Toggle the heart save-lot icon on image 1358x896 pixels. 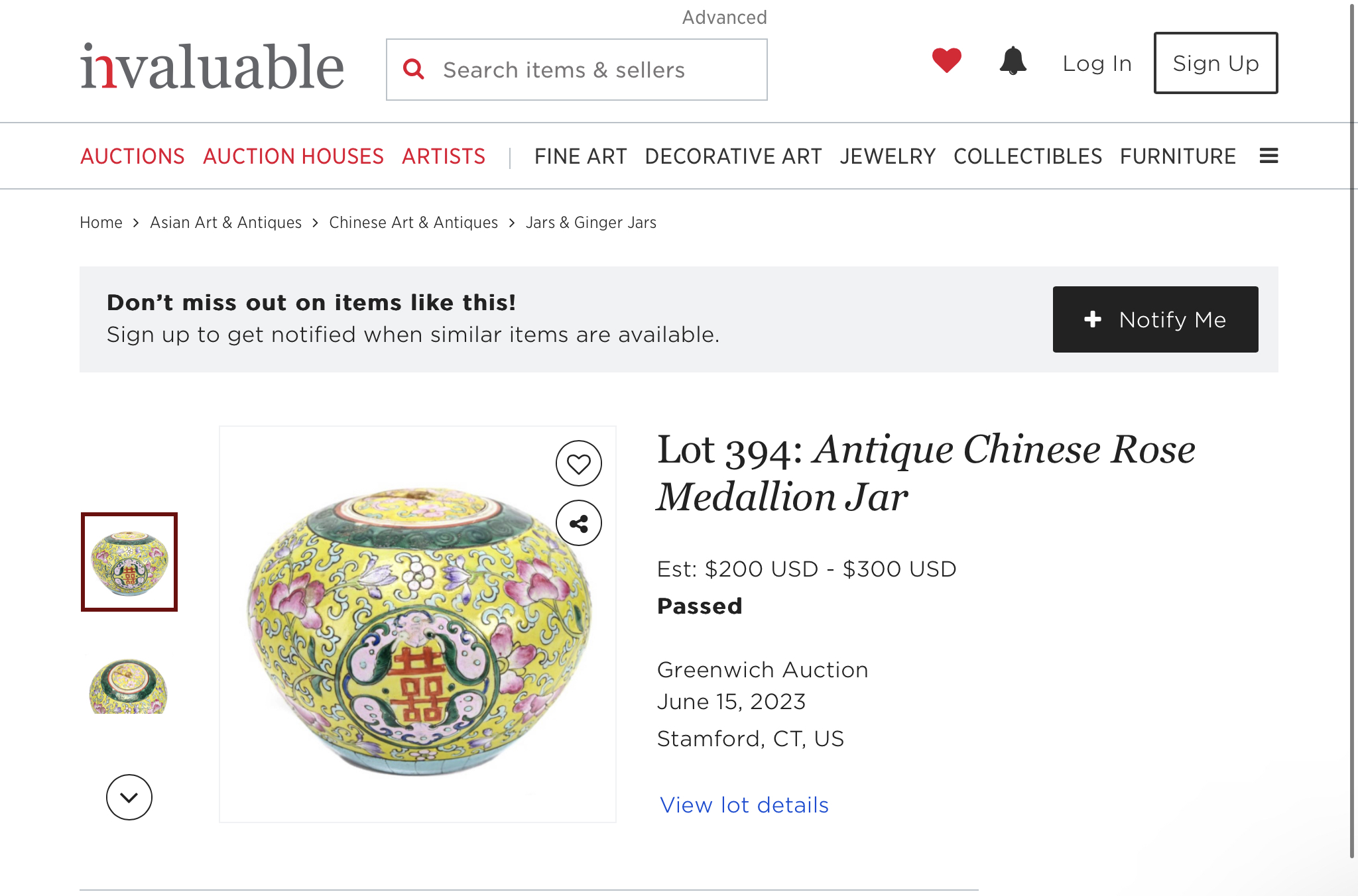pos(579,464)
